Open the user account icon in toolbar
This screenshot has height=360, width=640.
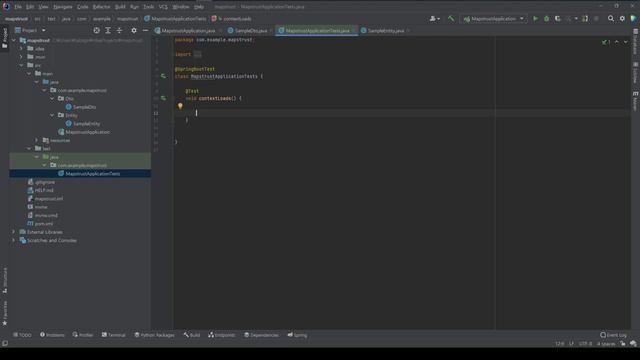[x=434, y=18]
